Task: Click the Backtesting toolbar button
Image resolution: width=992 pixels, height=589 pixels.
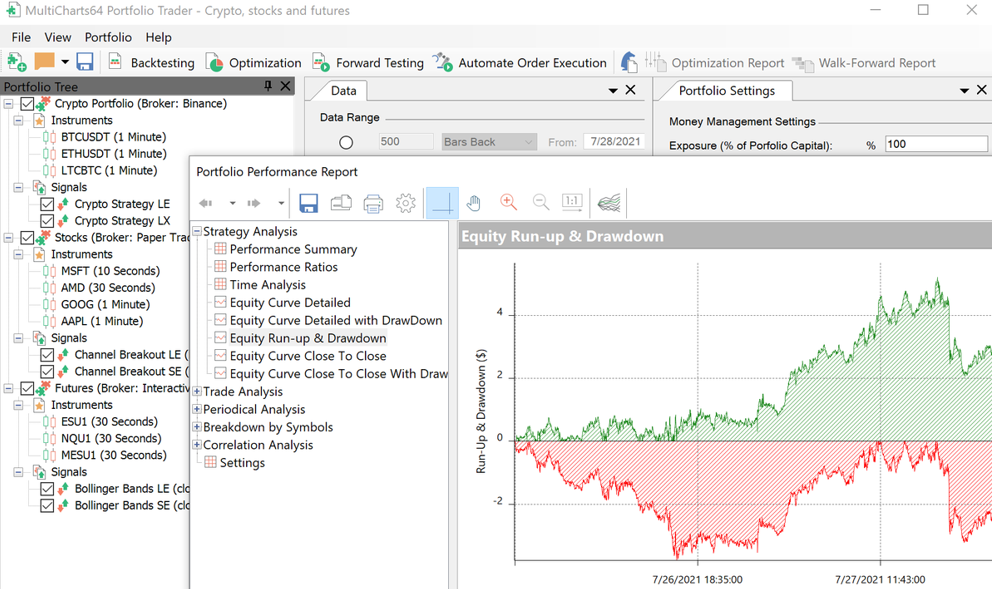Action: tap(152, 63)
